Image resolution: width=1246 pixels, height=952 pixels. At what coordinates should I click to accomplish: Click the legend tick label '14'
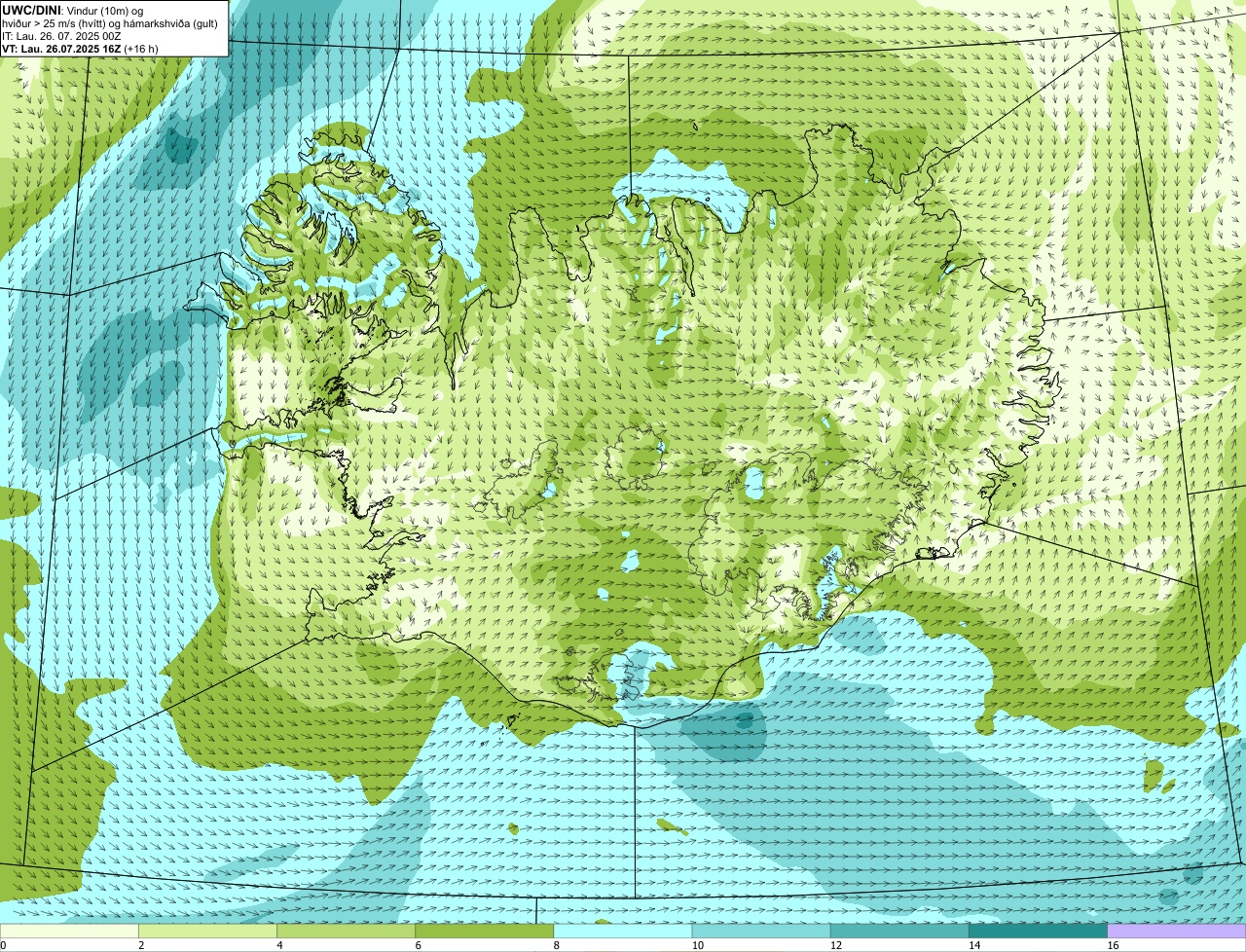tap(973, 945)
